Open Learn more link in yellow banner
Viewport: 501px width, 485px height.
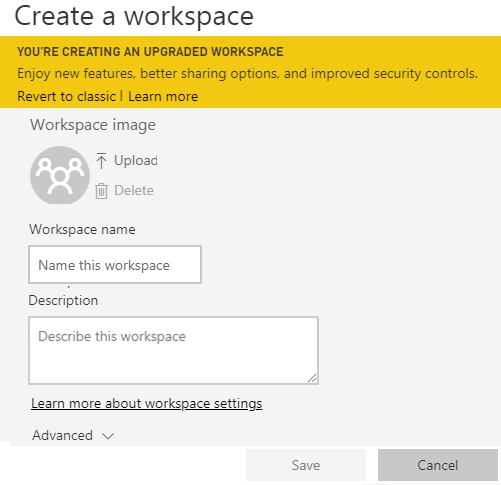(163, 96)
